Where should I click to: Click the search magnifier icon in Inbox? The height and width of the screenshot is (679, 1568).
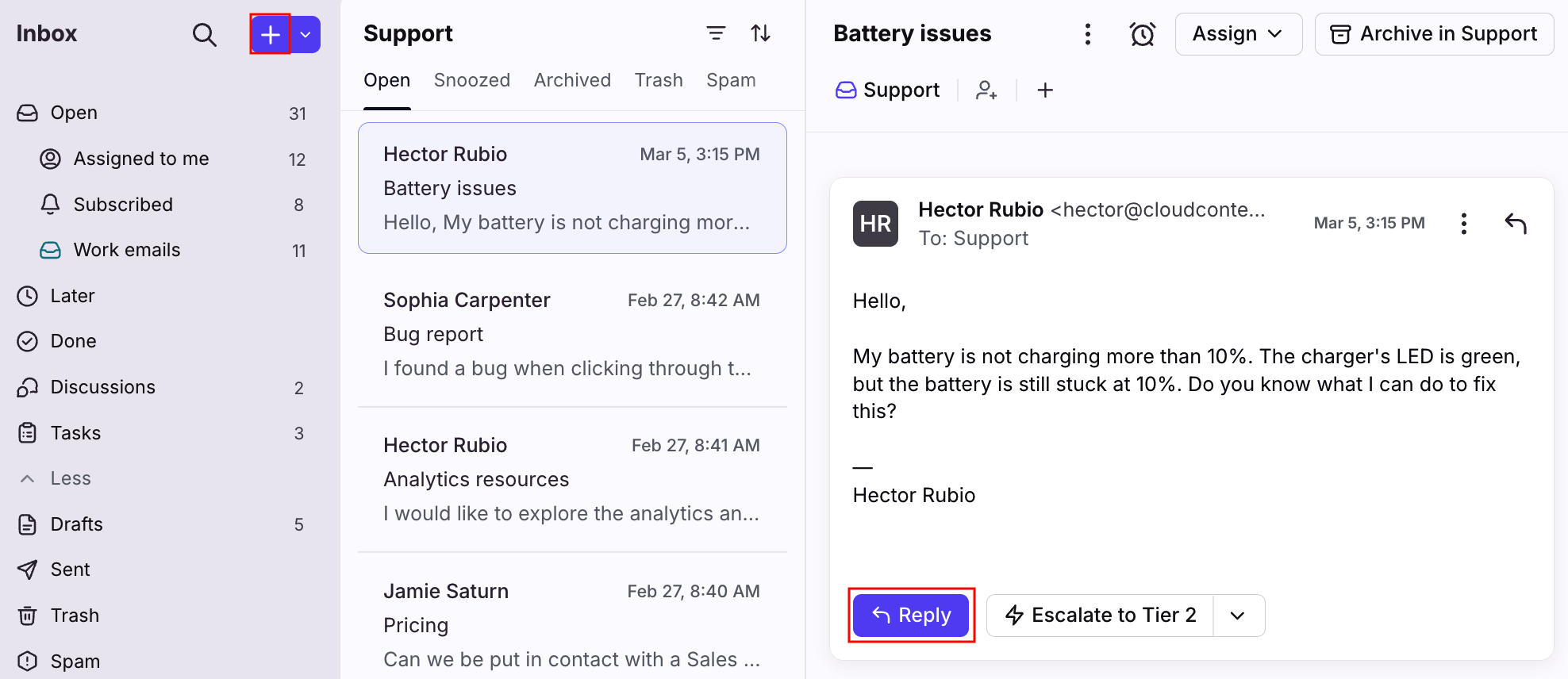(x=204, y=34)
